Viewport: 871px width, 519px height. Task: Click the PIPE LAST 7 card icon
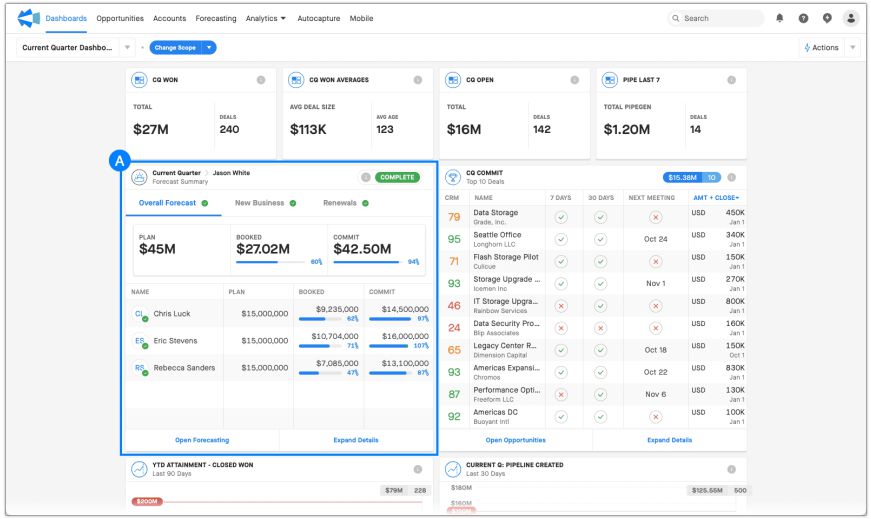click(x=609, y=80)
